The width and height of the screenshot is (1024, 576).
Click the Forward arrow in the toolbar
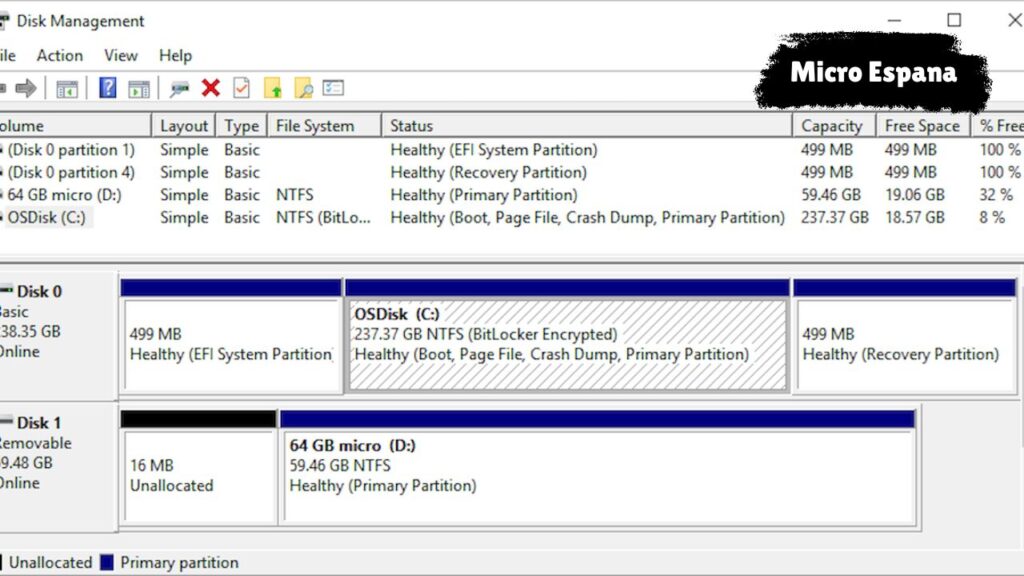pos(26,88)
